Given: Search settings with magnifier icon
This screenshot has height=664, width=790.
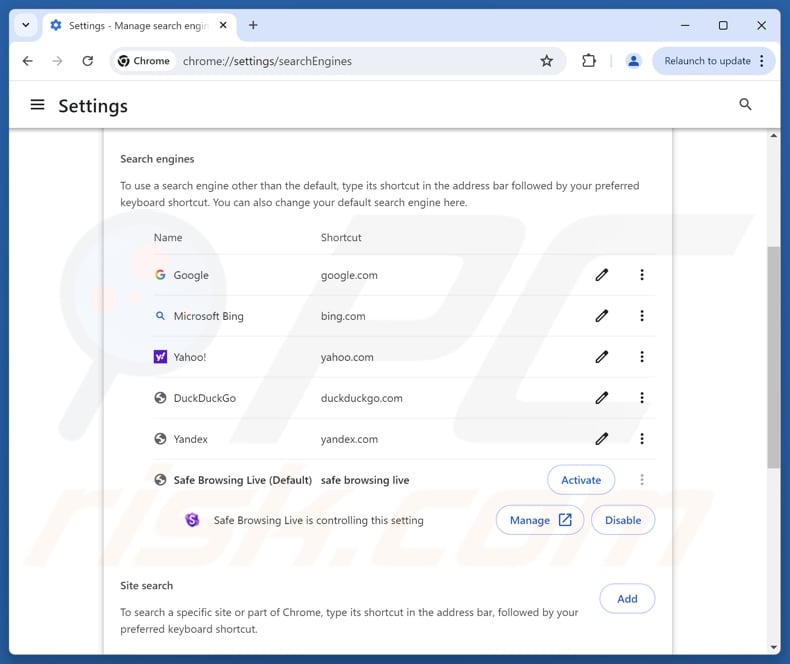Looking at the screenshot, I should pyautogui.click(x=745, y=104).
